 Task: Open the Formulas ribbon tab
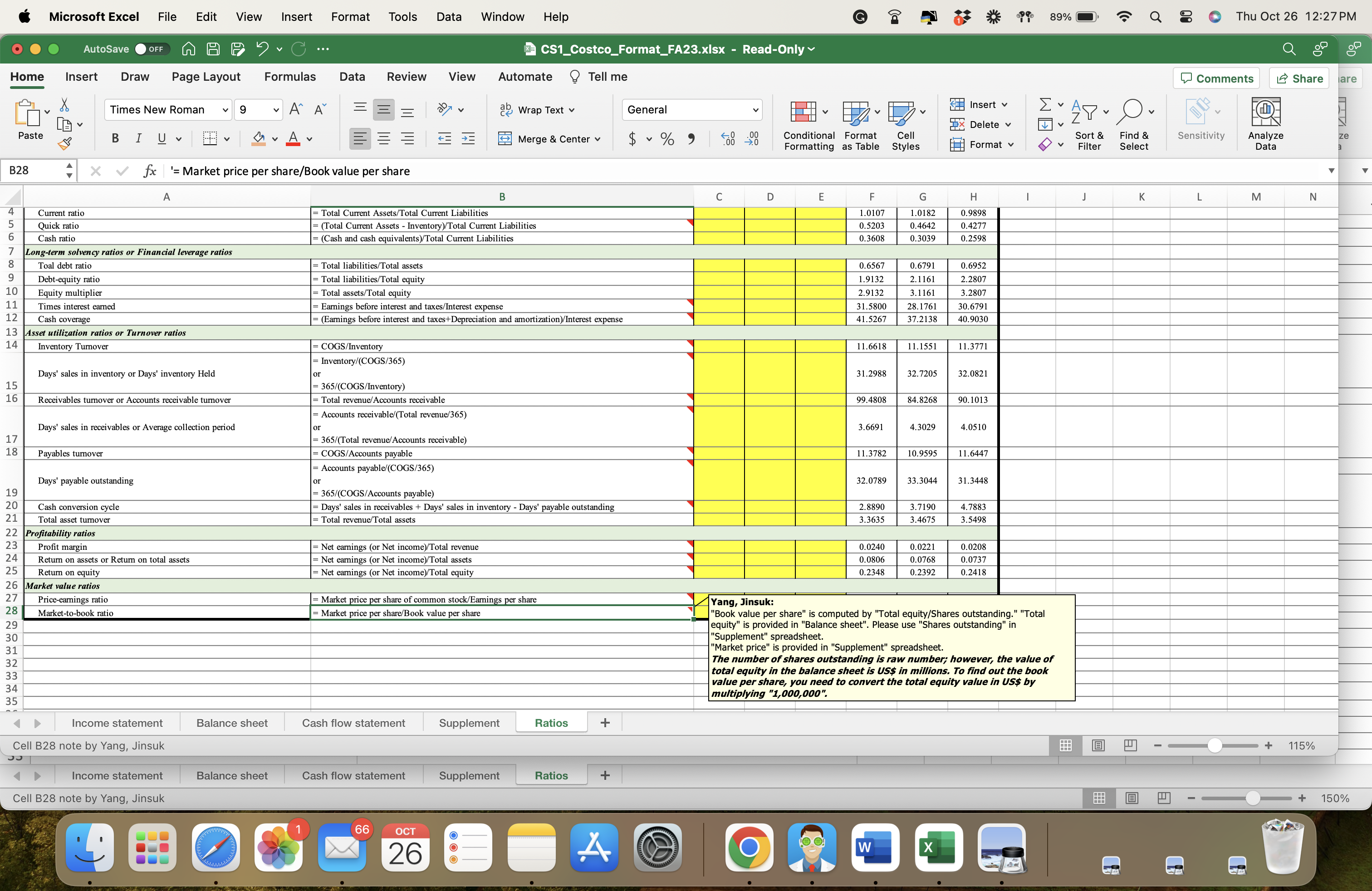pyautogui.click(x=290, y=77)
